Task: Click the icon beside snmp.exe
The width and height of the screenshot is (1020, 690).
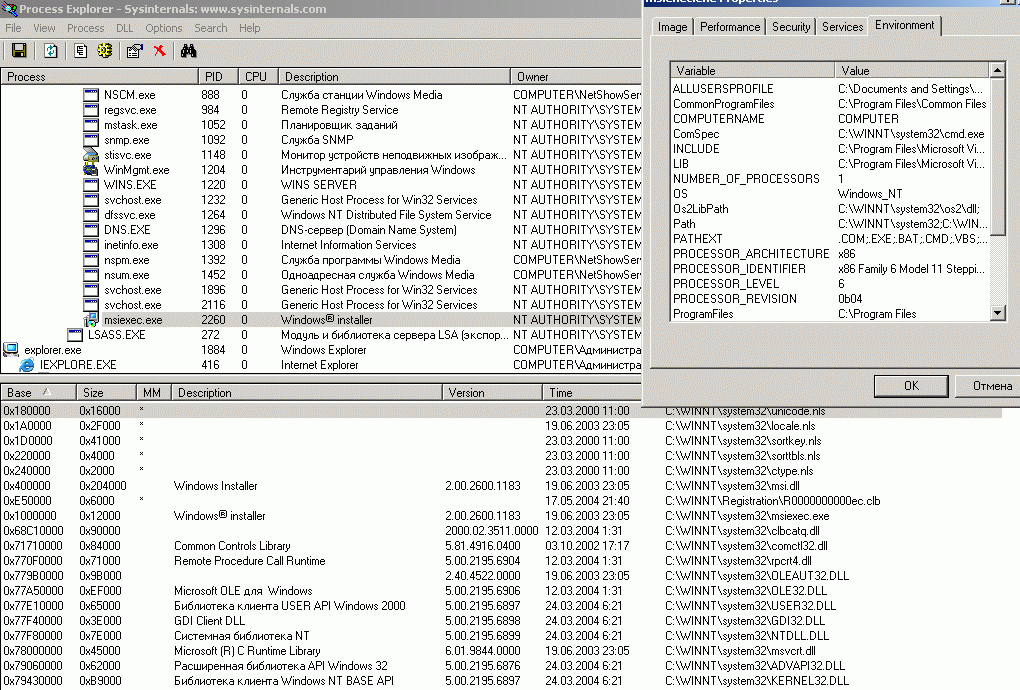Action: click(x=91, y=140)
